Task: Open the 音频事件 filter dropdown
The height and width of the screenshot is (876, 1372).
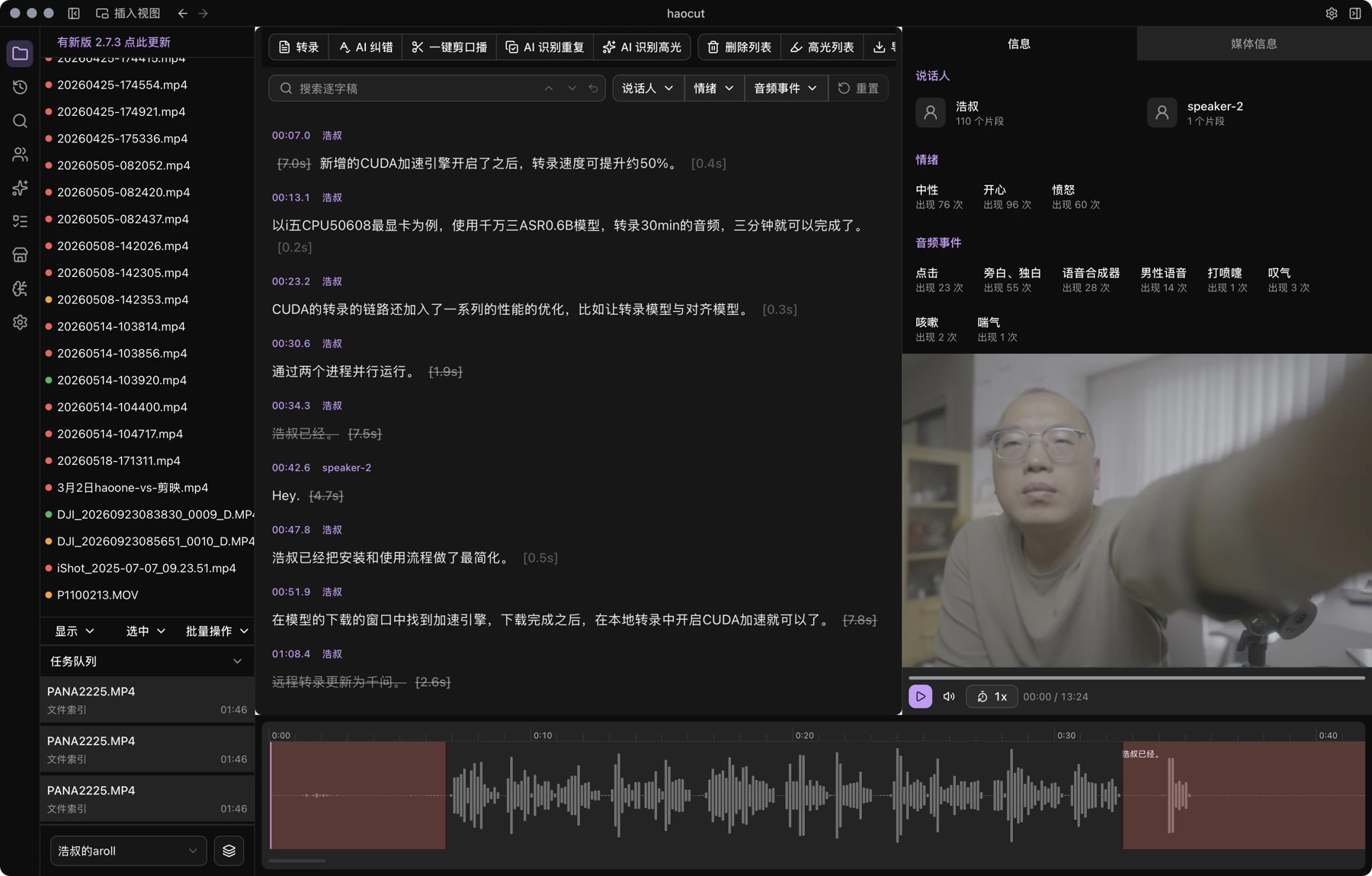Action: point(786,88)
